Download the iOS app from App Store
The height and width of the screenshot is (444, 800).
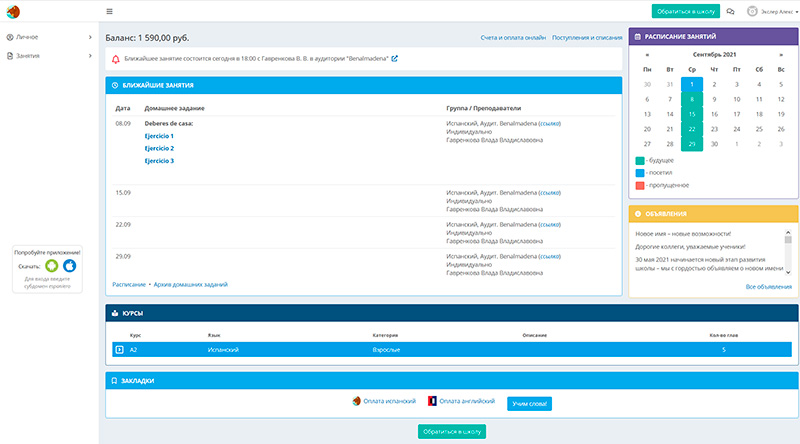coord(69,266)
